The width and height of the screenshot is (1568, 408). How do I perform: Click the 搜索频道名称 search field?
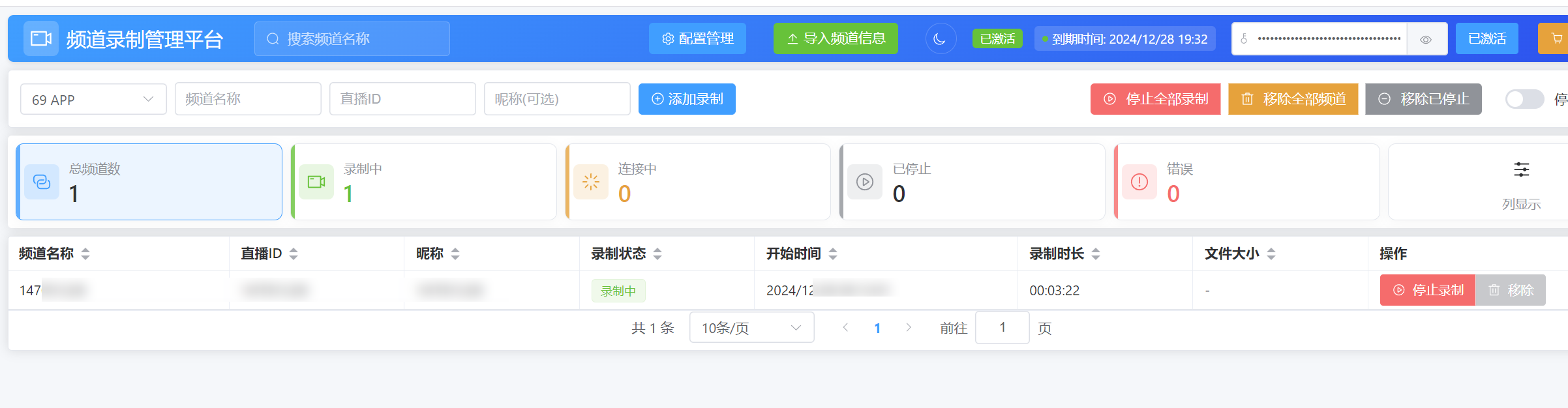point(352,39)
